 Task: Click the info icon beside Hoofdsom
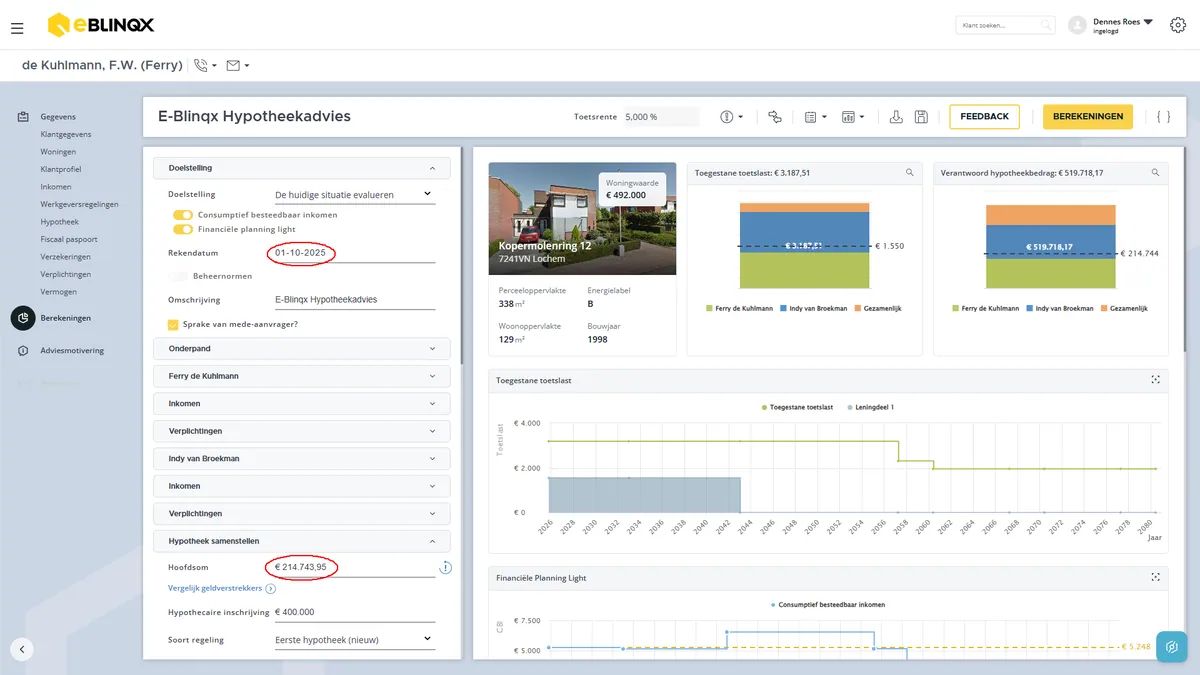pos(445,568)
